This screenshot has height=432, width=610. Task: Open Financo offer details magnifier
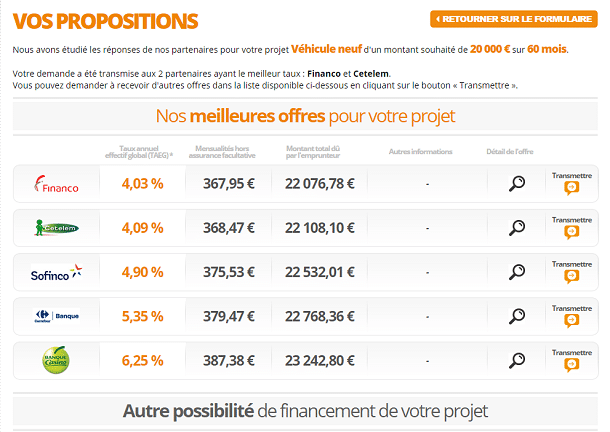(517, 183)
